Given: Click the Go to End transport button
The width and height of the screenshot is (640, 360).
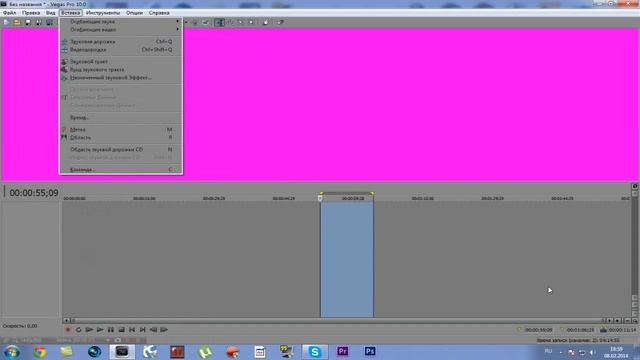Looking at the screenshot, I should (x=142, y=329).
